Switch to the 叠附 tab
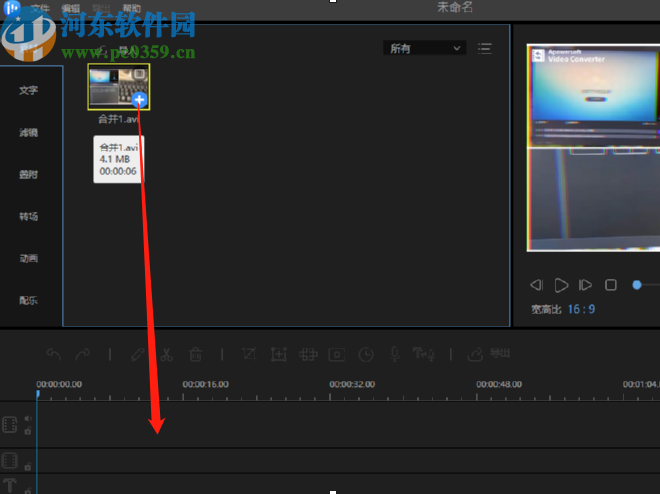The width and height of the screenshot is (660, 494). click(29, 175)
